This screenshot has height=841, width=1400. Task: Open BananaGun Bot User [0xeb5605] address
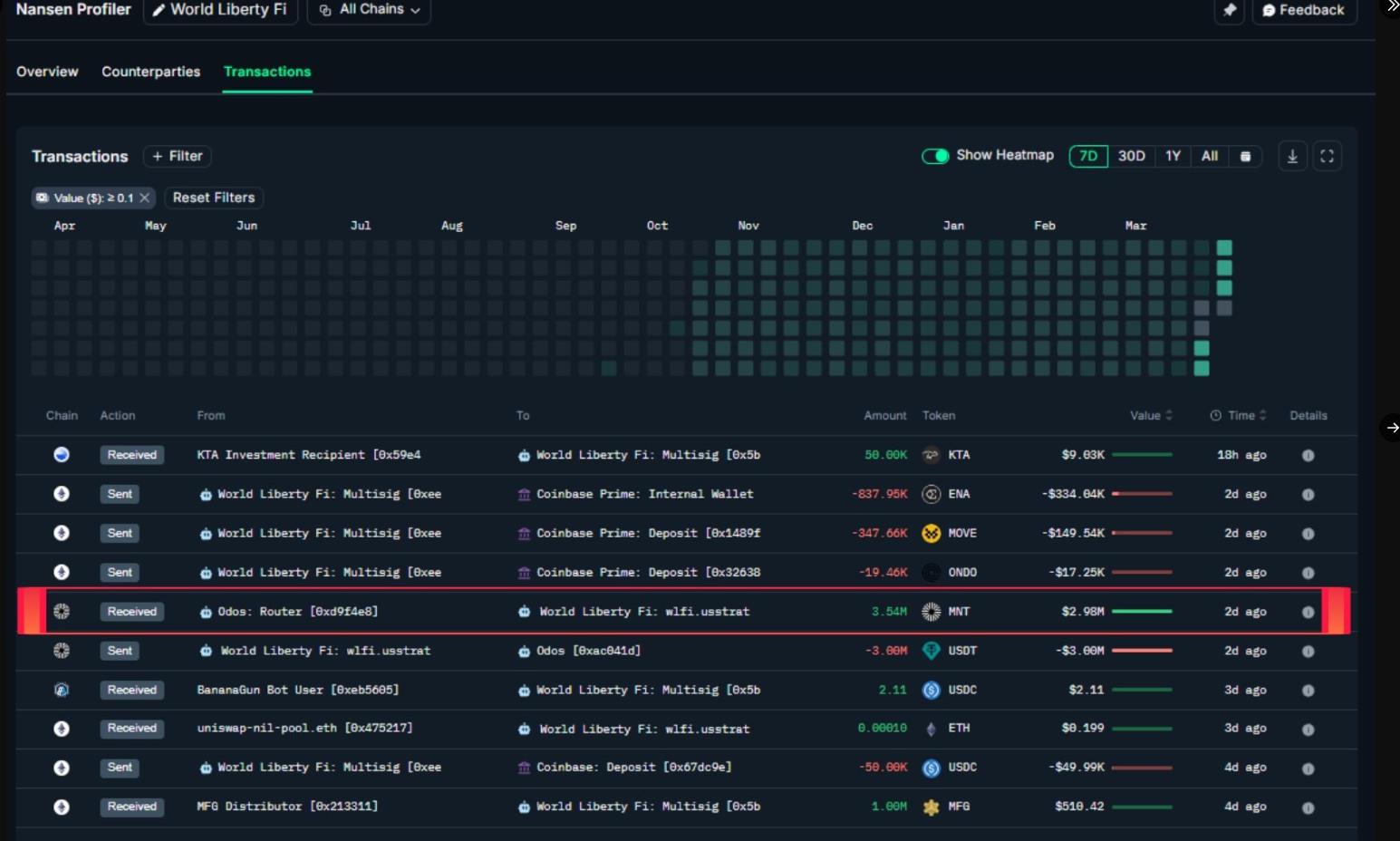(x=297, y=690)
